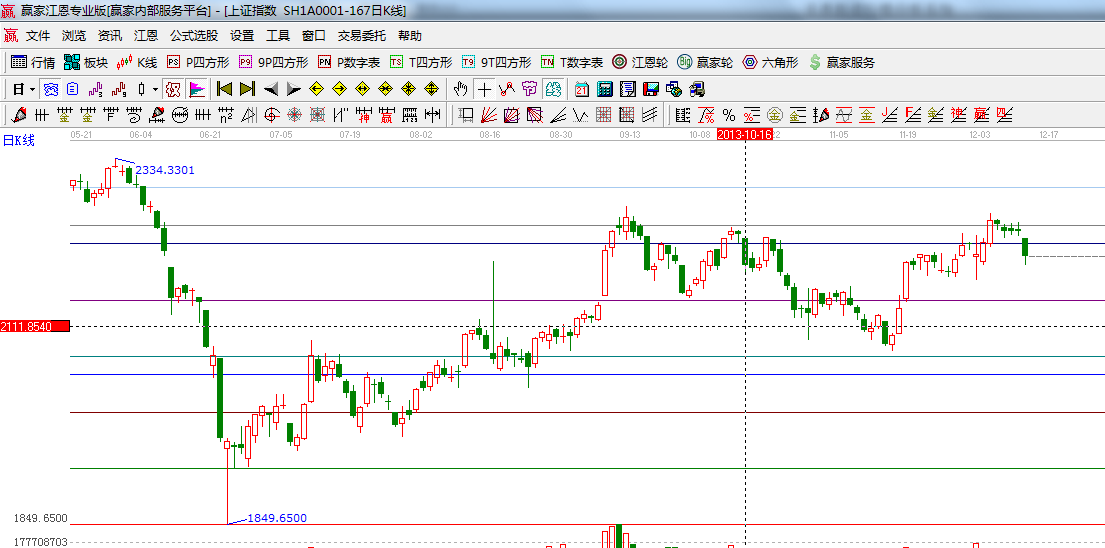Open the 交易委托 menu
The width and height of the screenshot is (1105, 548).
(x=361, y=35)
